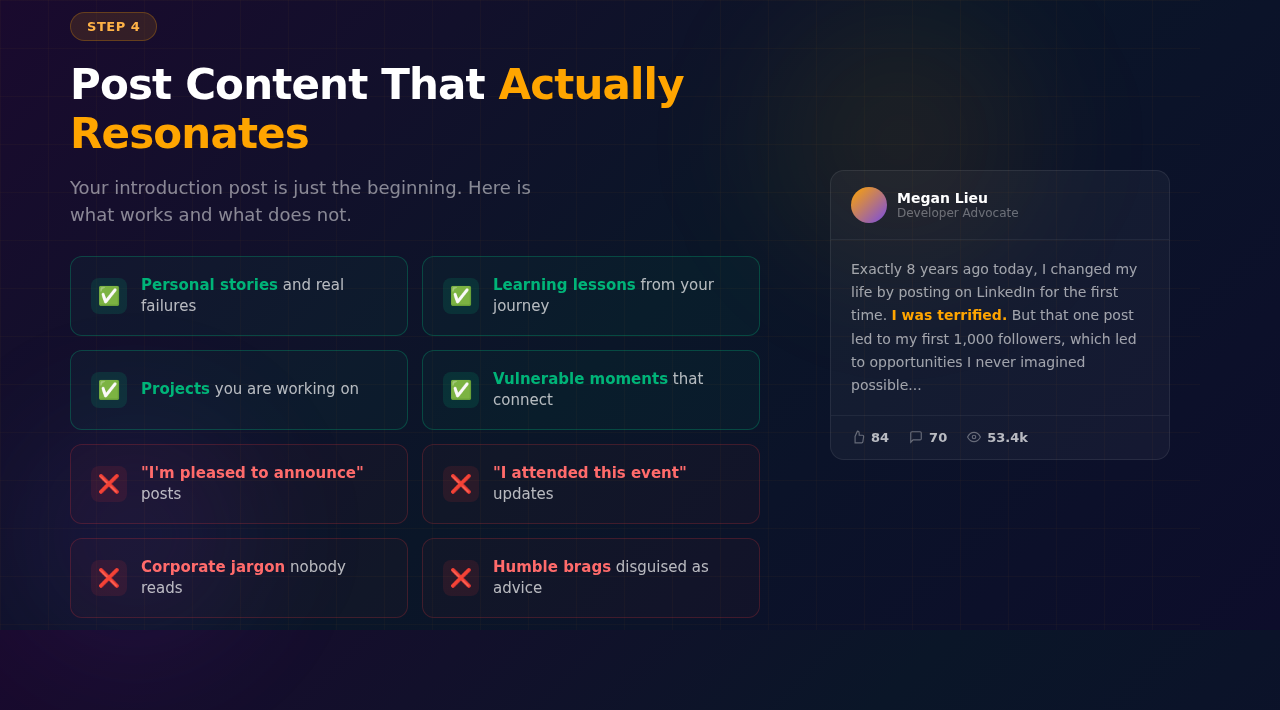Click the green checkmark beside Projects
1280x710 pixels.
[109, 390]
